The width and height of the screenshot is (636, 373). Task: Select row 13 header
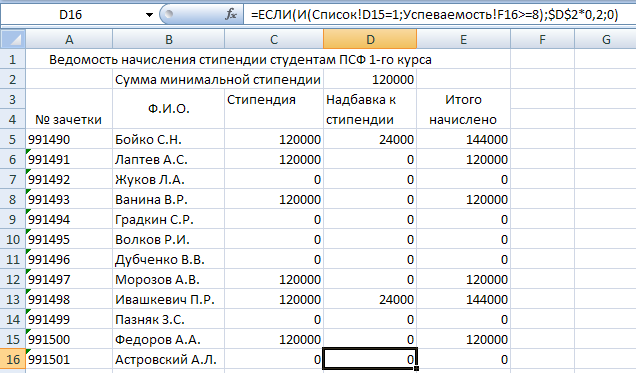(13, 299)
